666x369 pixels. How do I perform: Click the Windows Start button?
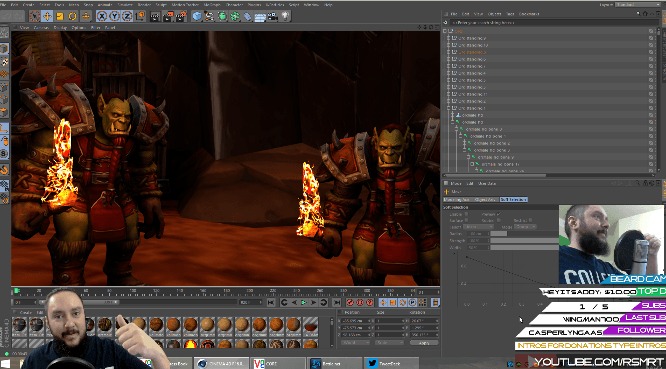click(6, 363)
